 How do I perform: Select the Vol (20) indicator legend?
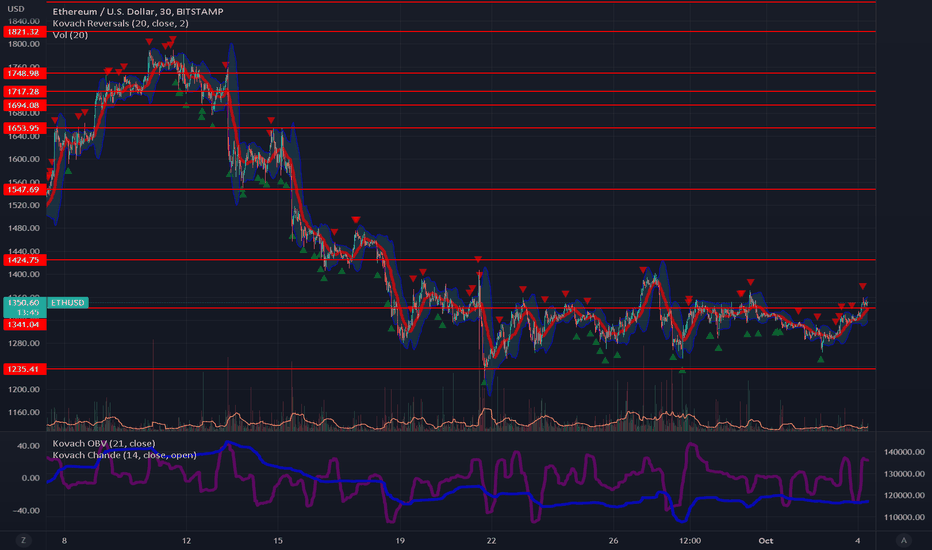[x=70, y=35]
